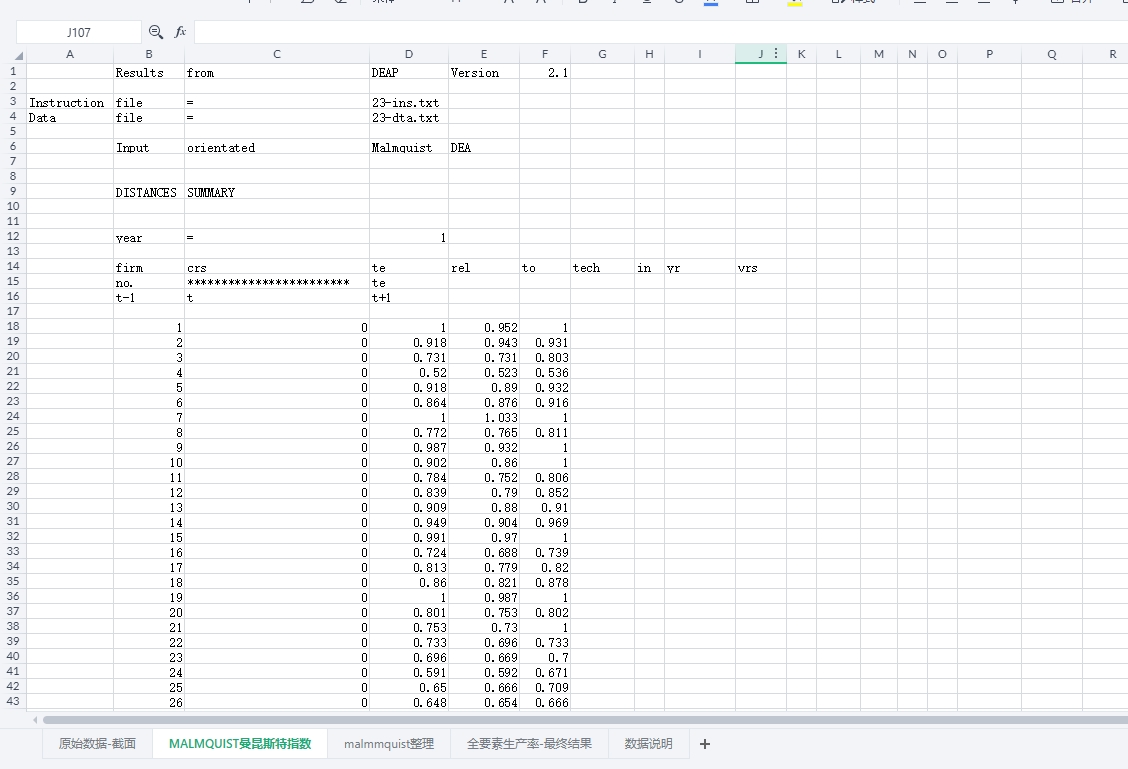Image resolution: width=1128 pixels, height=769 pixels.
Task: Click the 'orientated' cell
Action: pos(277,147)
